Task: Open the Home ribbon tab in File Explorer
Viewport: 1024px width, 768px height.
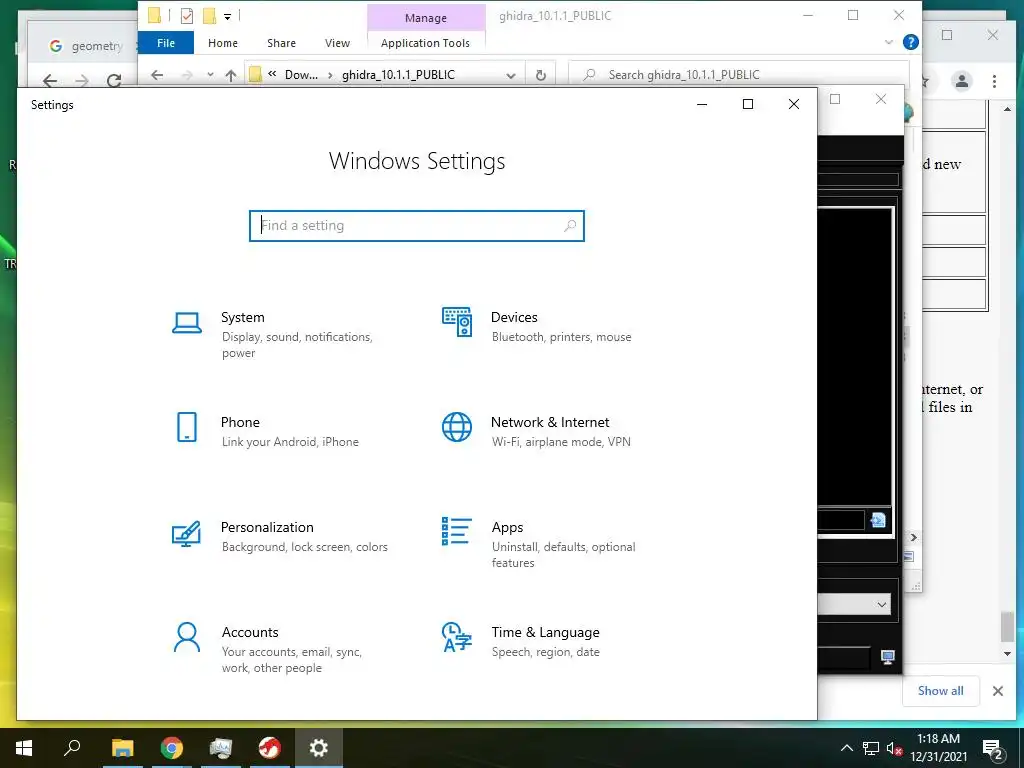Action: [x=223, y=43]
